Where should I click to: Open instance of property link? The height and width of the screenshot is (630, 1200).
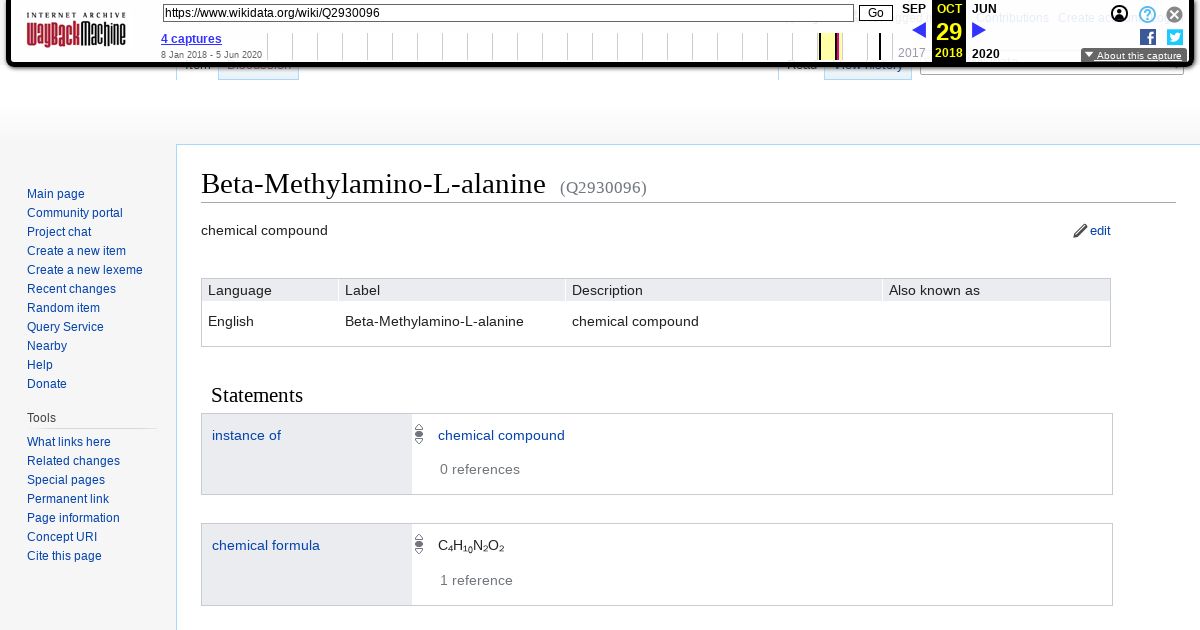246,435
